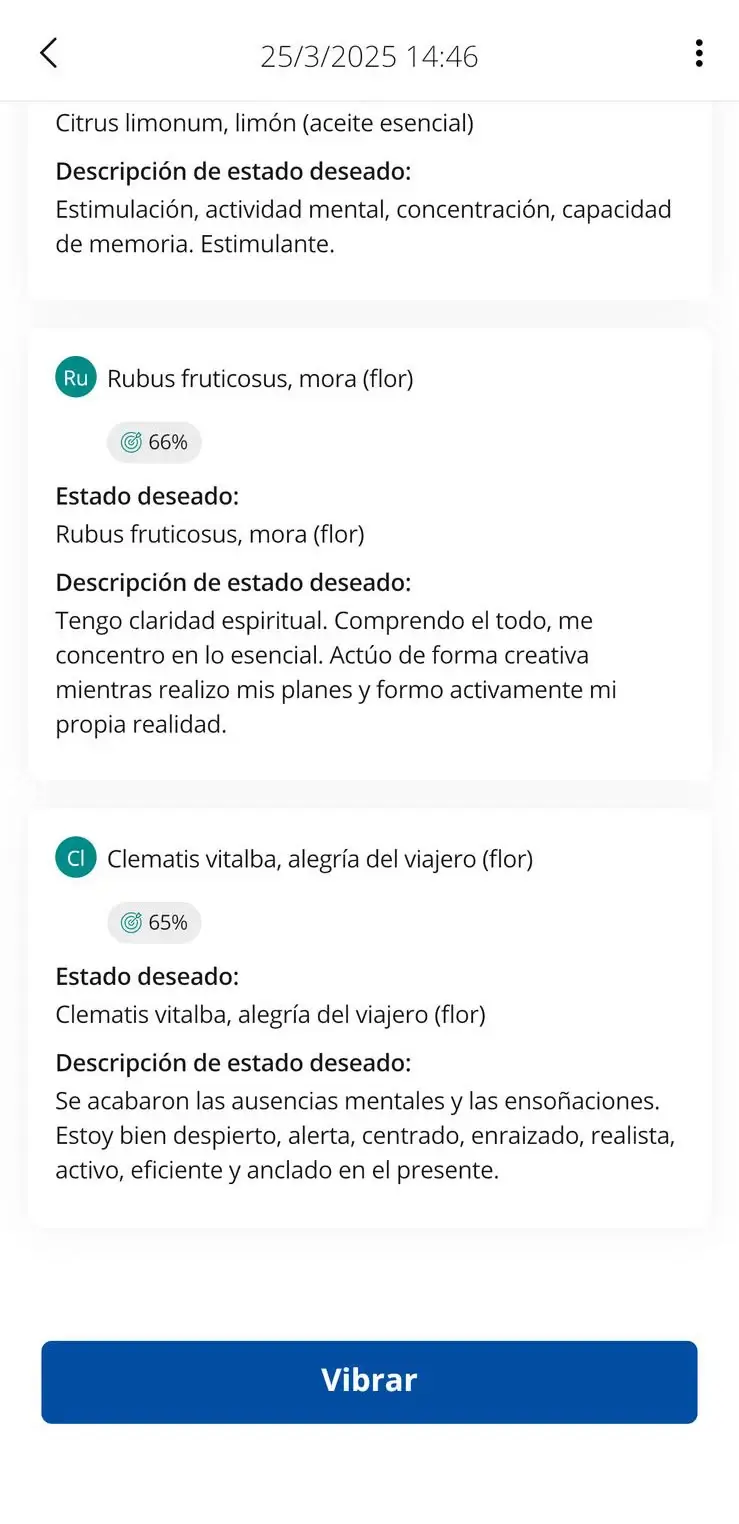Click target icon in 65% badge
739x1524 pixels.
pyautogui.click(x=131, y=923)
